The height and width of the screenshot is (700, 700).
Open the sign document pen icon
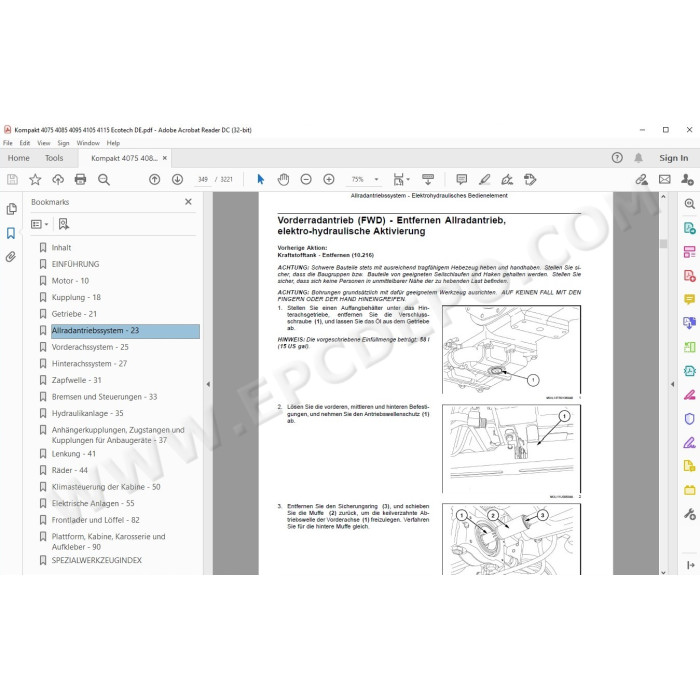[507, 179]
